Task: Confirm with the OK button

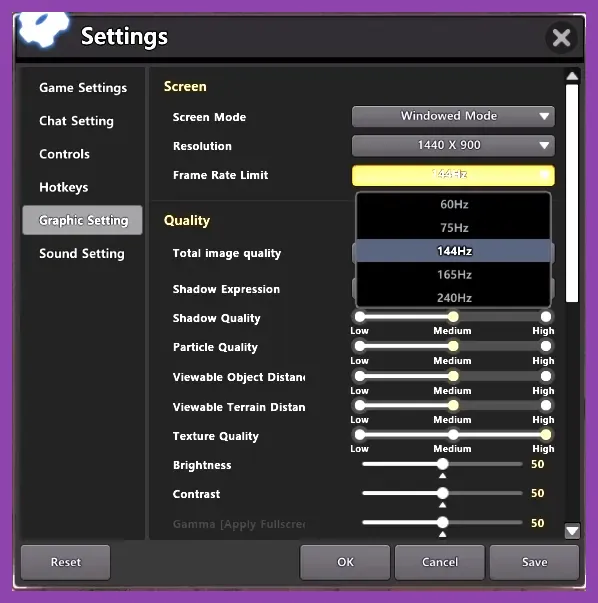Action: (345, 562)
